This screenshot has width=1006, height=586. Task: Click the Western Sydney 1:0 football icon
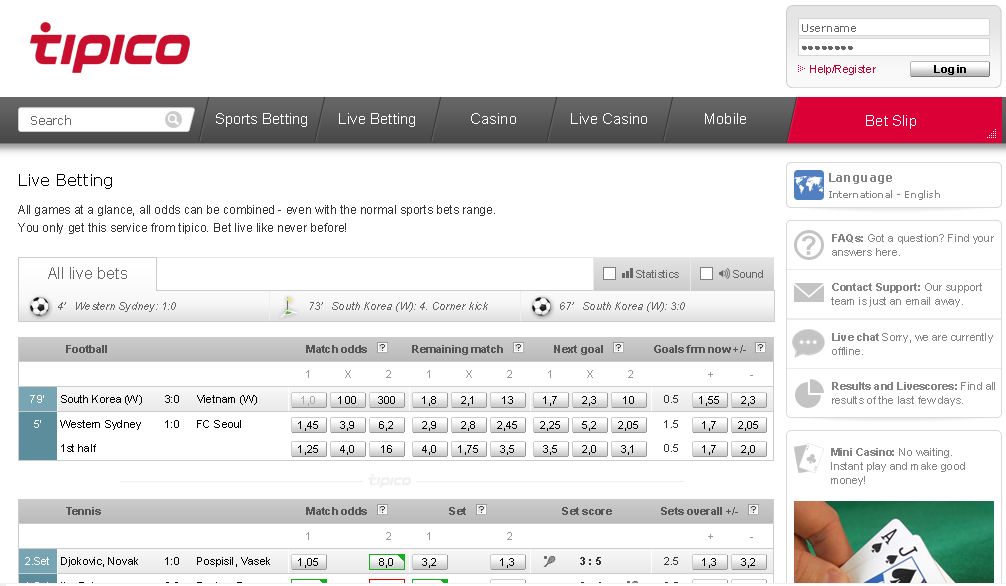coord(39,306)
